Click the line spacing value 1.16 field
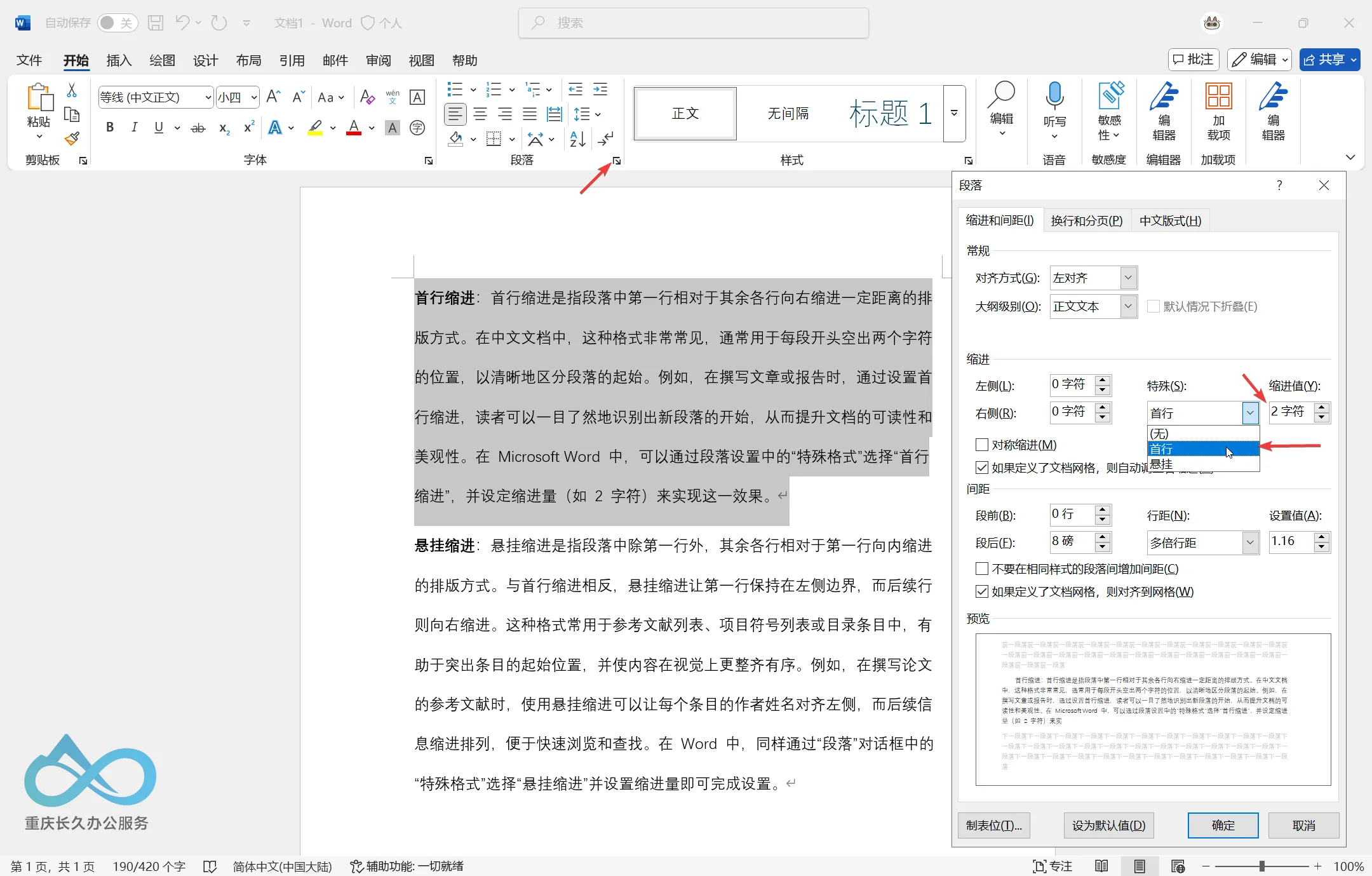 coord(1291,542)
